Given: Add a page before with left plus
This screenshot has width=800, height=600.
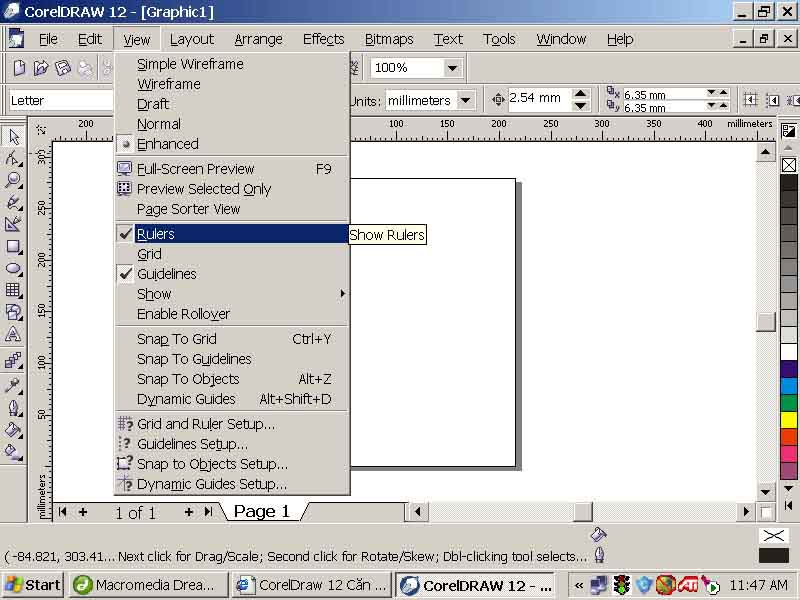Looking at the screenshot, I should coord(83,512).
